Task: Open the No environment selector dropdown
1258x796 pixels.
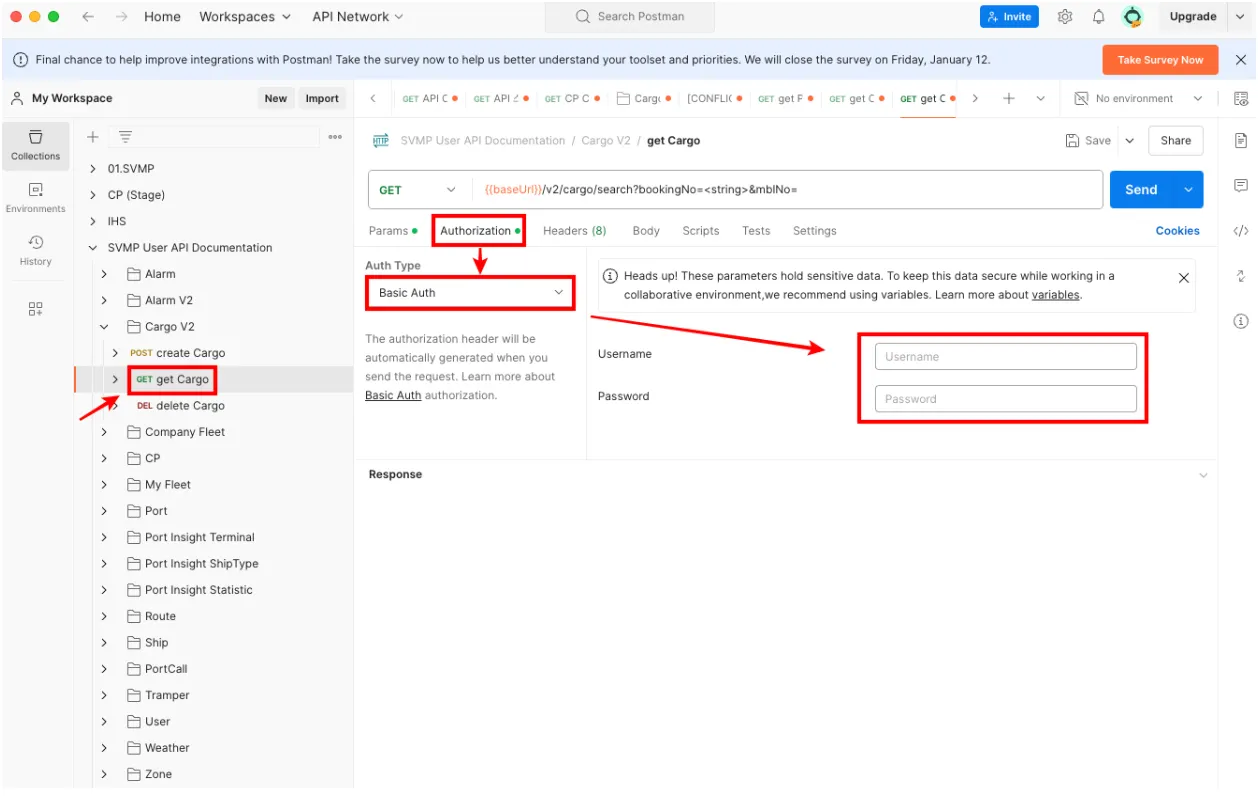Action: [1138, 99]
